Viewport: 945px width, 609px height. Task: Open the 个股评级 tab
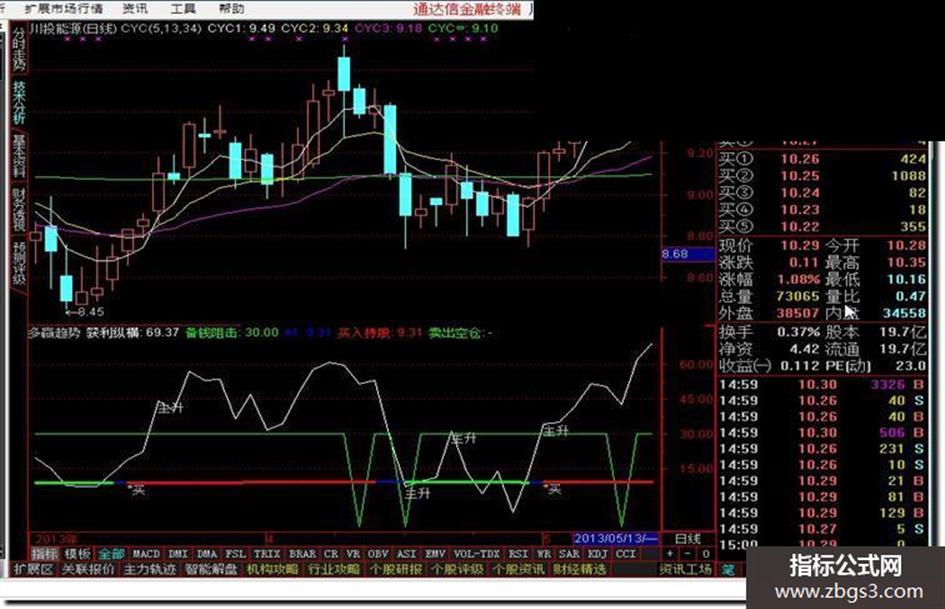pos(457,569)
